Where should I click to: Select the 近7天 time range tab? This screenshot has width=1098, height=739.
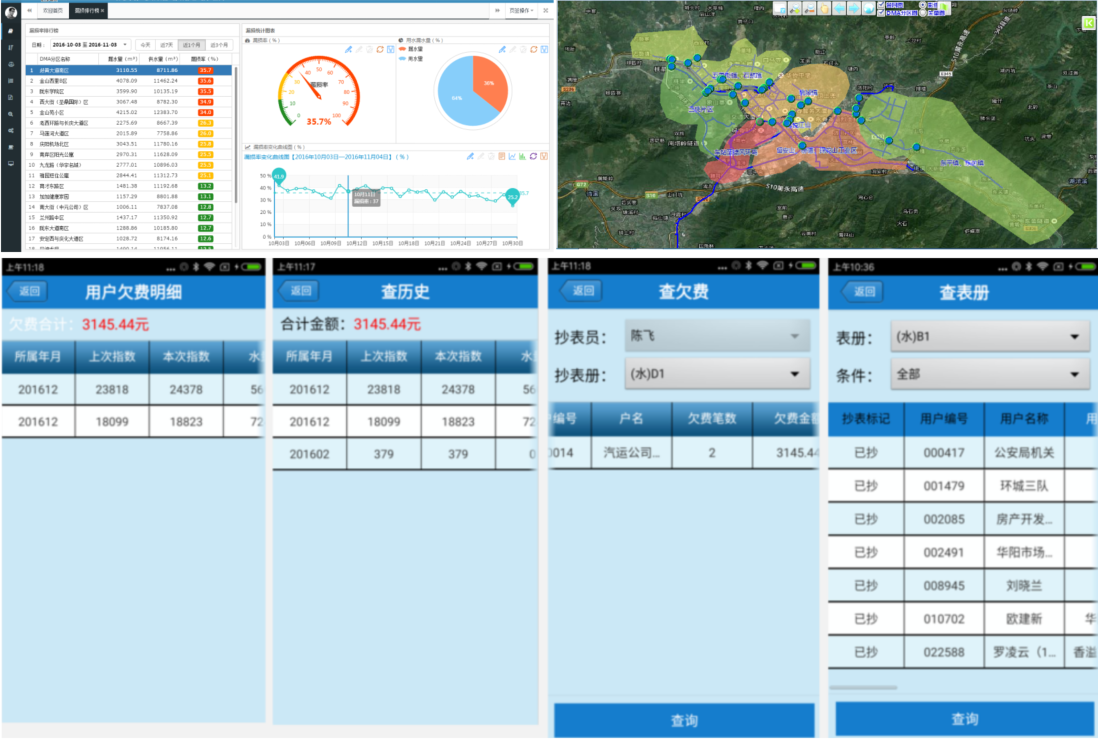pyautogui.click(x=167, y=45)
